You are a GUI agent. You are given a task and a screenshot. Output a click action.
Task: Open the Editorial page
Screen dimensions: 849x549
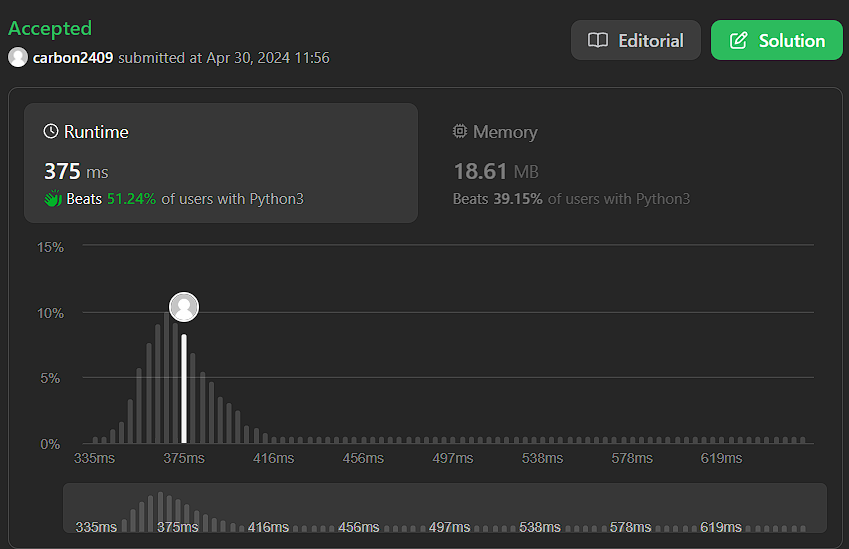coord(636,40)
